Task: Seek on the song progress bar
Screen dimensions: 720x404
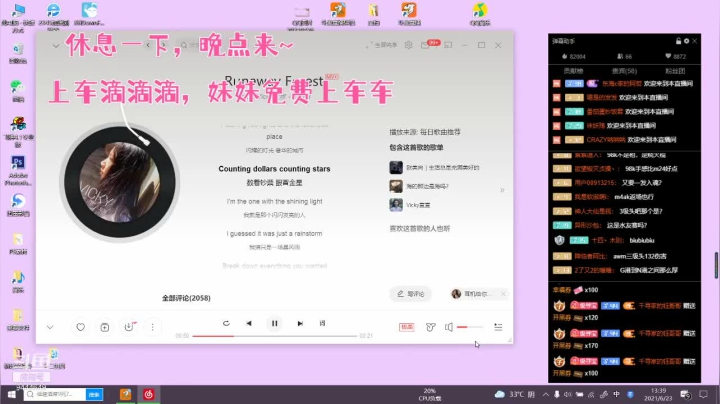Action: coord(275,336)
